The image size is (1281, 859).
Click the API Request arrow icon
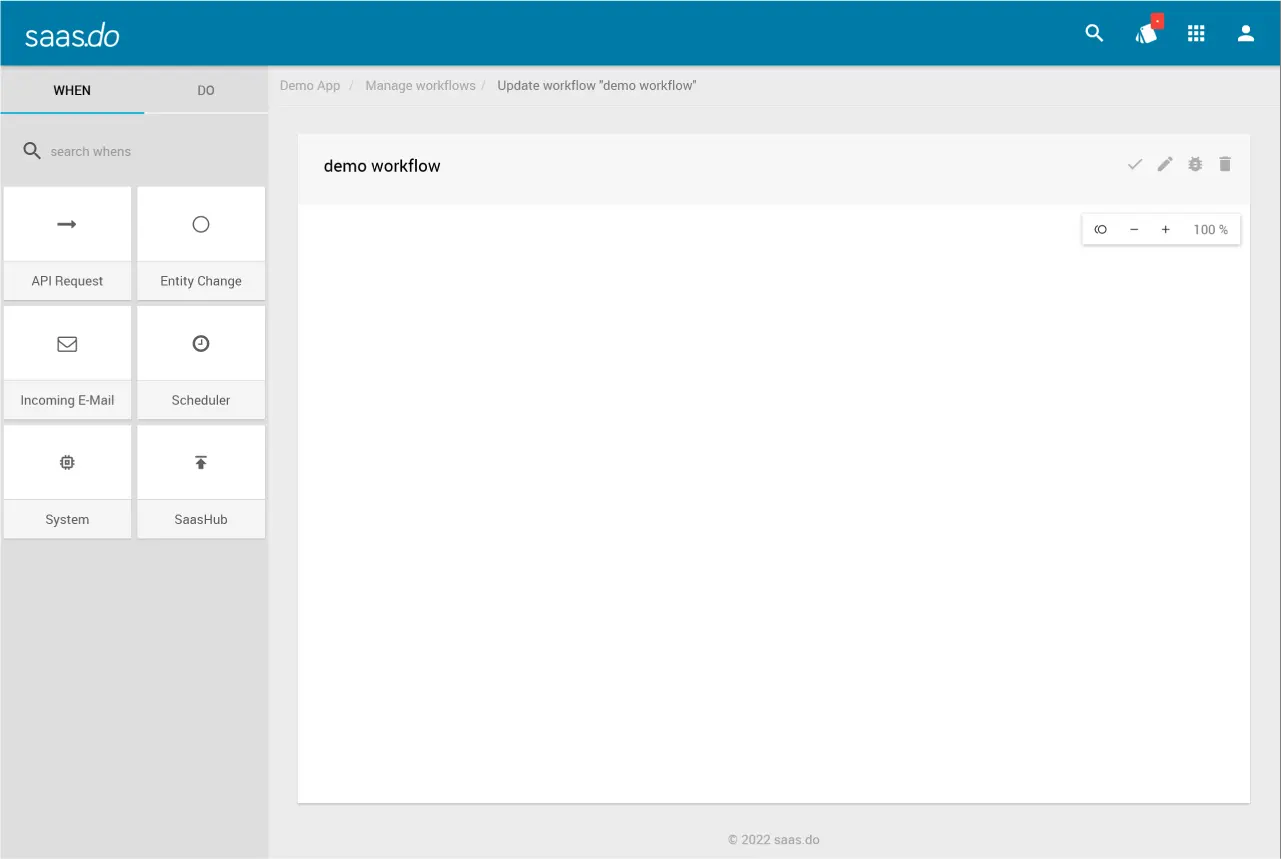pos(67,225)
